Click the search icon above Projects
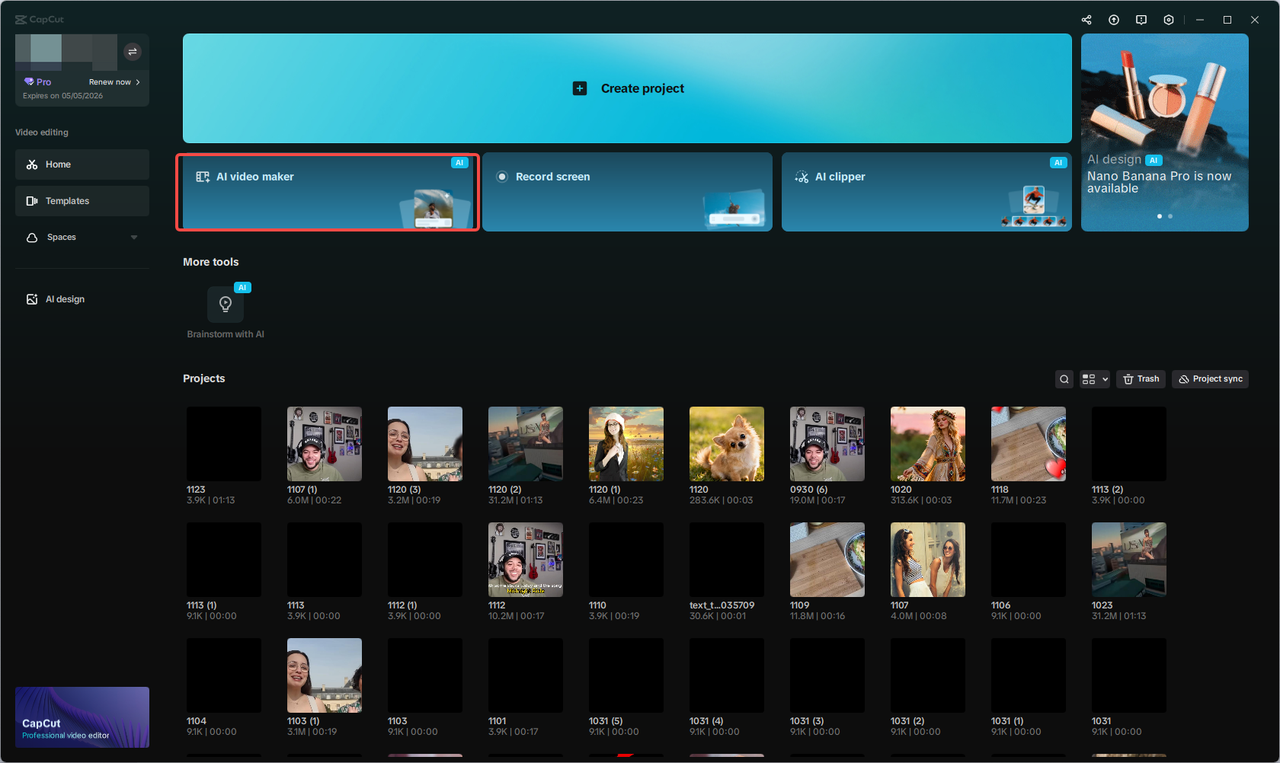Image resolution: width=1280 pixels, height=763 pixels. click(1064, 379)
